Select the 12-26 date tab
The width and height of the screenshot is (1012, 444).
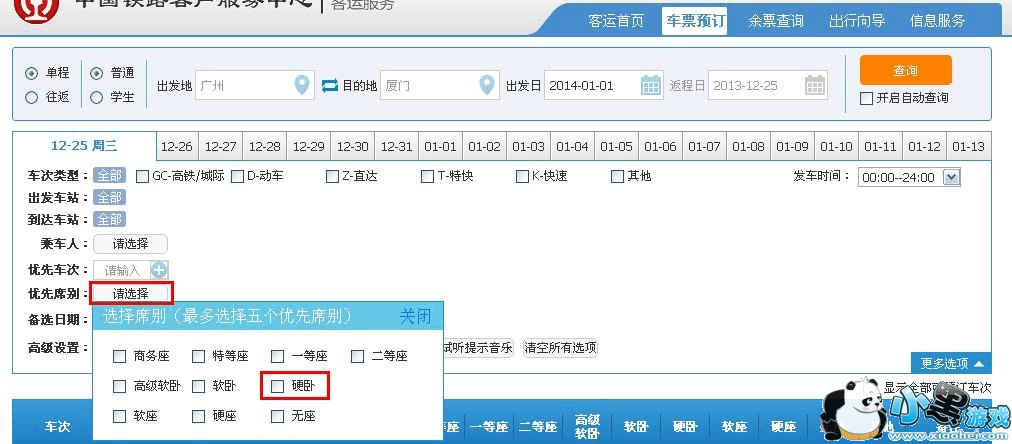pyautogui.click(x=177, y=147)
